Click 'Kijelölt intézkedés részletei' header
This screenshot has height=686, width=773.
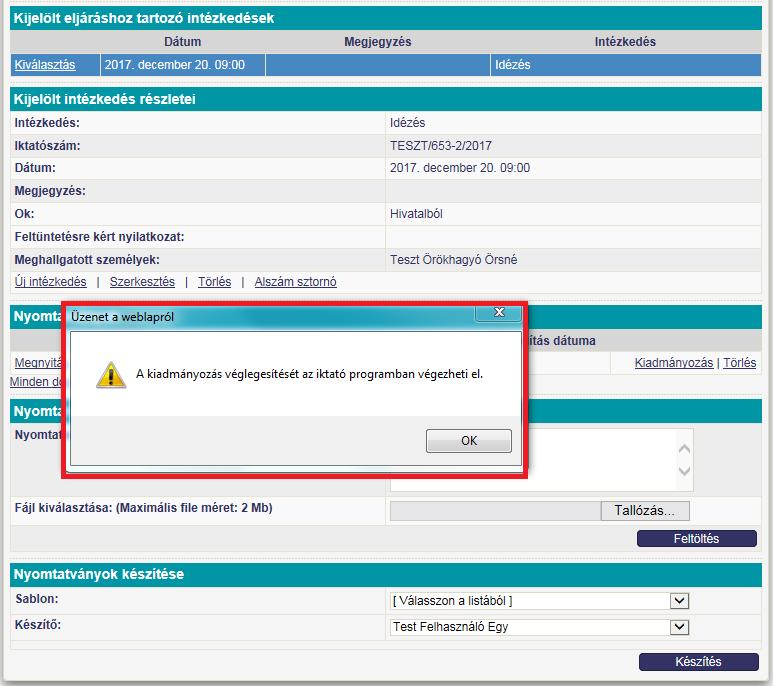tap(386, 99)
